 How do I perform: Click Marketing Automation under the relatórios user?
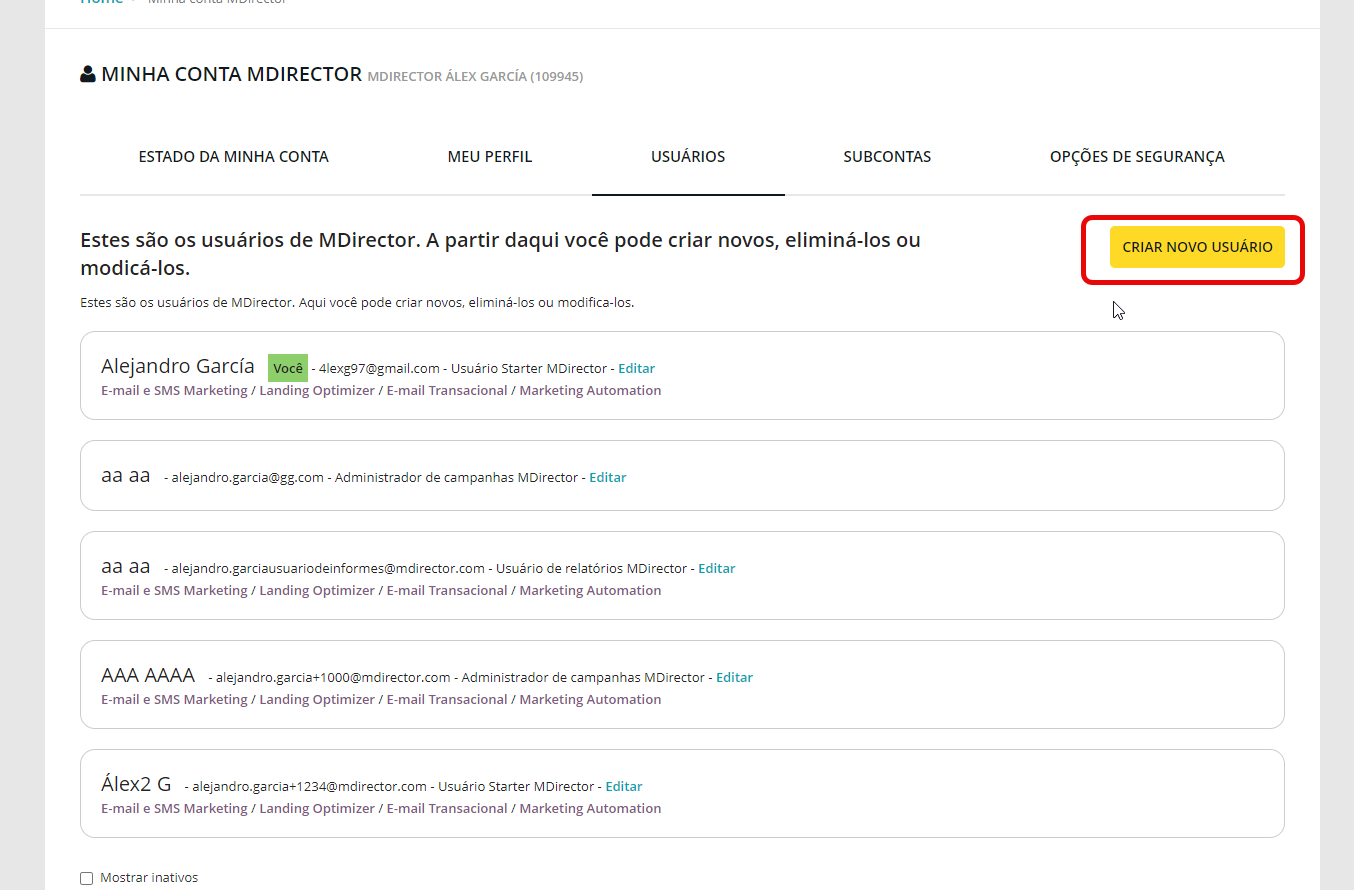tap(590, 590)
